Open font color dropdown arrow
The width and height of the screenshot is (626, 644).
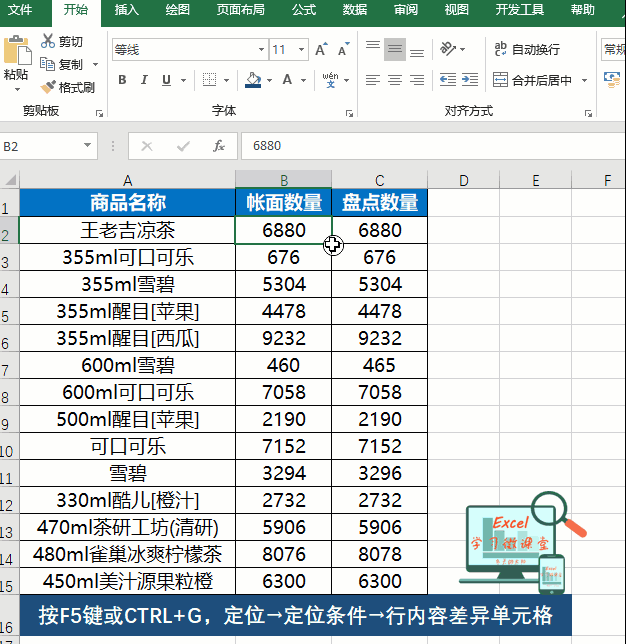pos(303,80)
